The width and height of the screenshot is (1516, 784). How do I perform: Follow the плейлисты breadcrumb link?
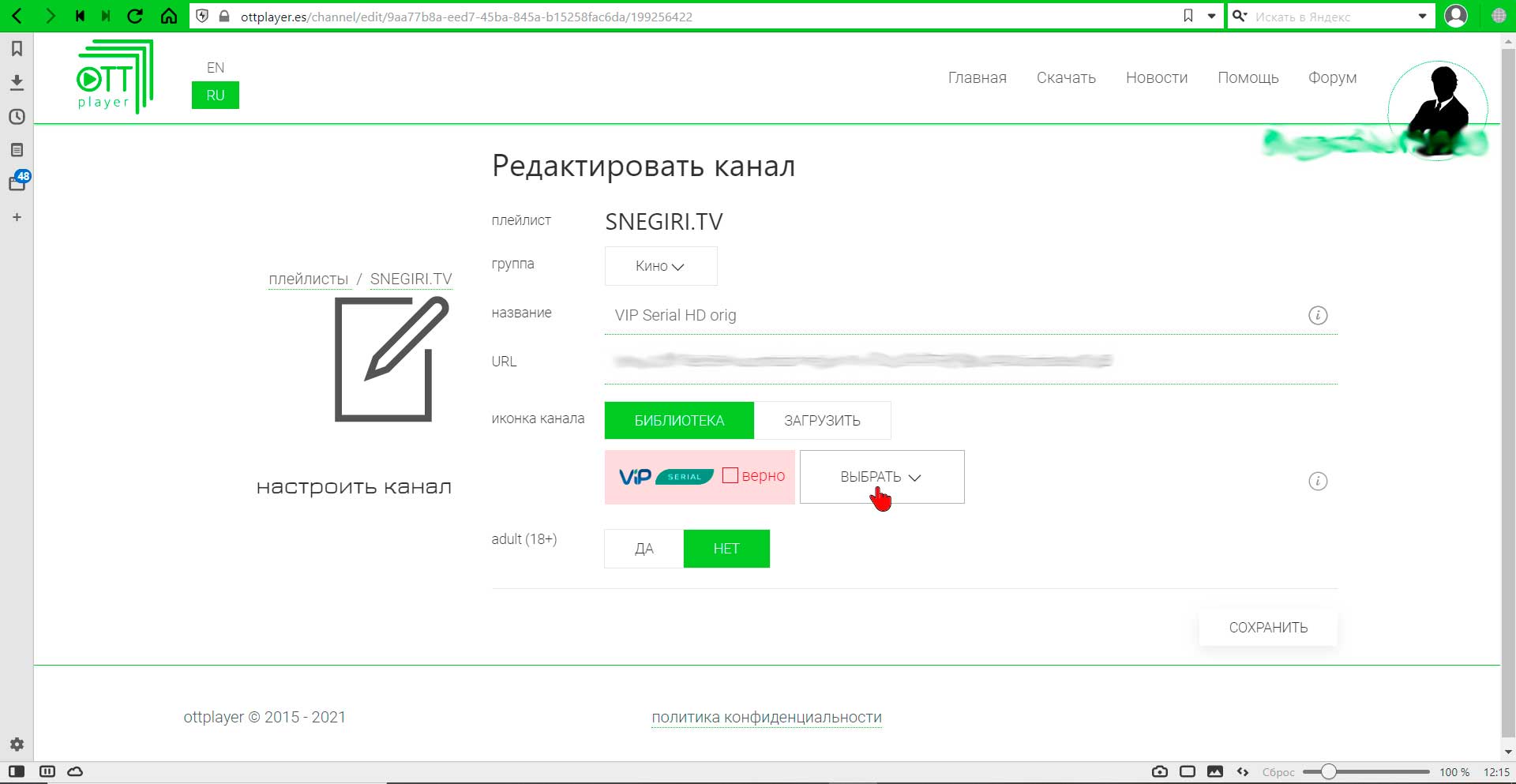(308, 279)
